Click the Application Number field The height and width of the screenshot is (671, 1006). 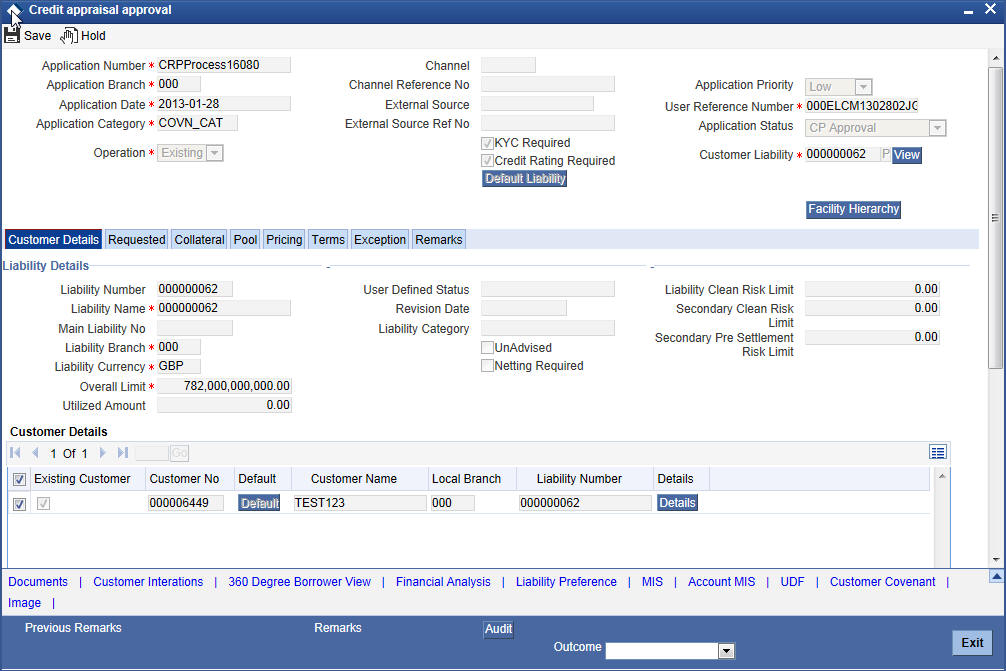coord(224,65)
